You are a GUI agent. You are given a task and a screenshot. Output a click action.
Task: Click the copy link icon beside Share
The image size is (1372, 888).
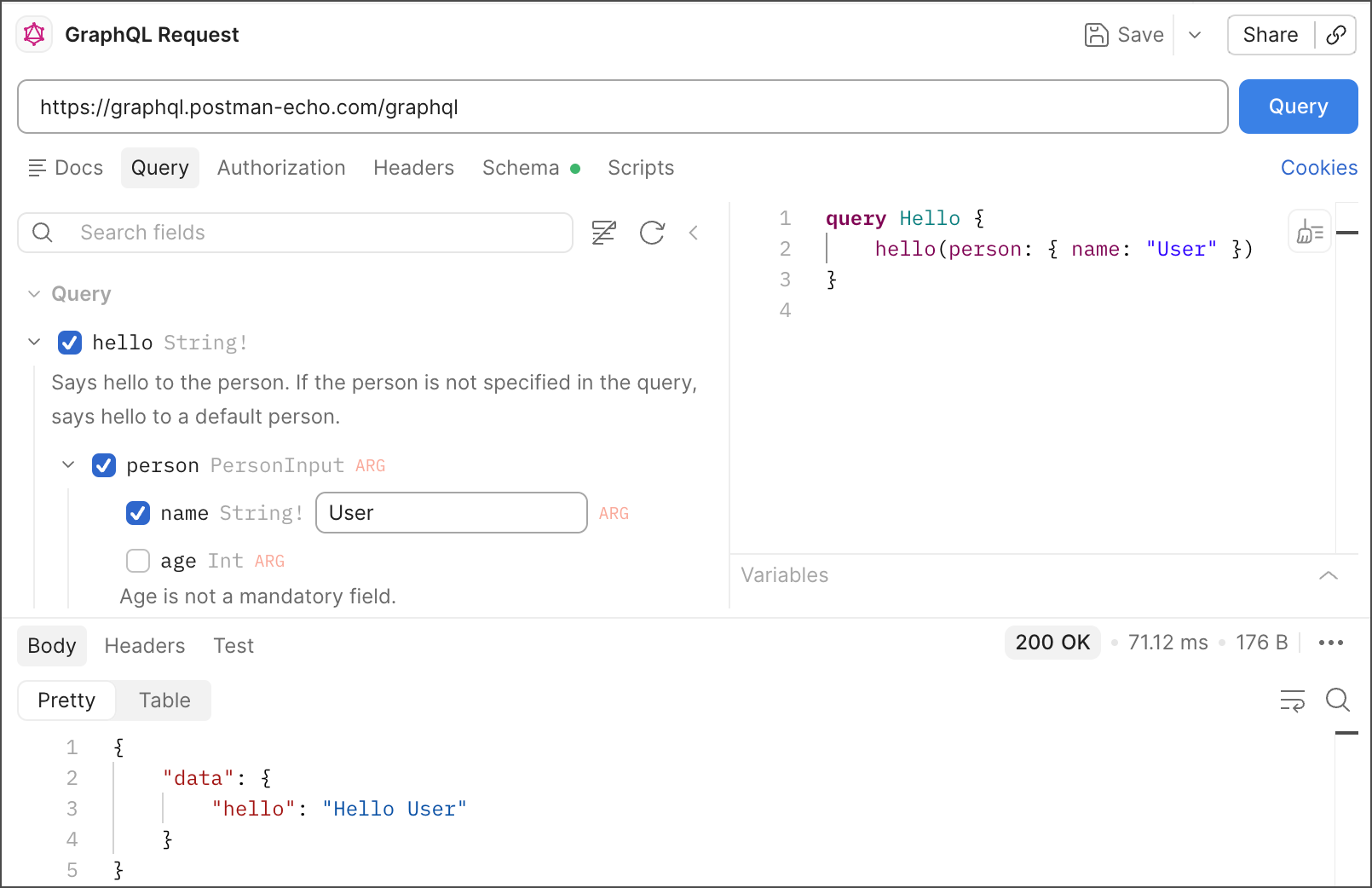coord(1336,35)
